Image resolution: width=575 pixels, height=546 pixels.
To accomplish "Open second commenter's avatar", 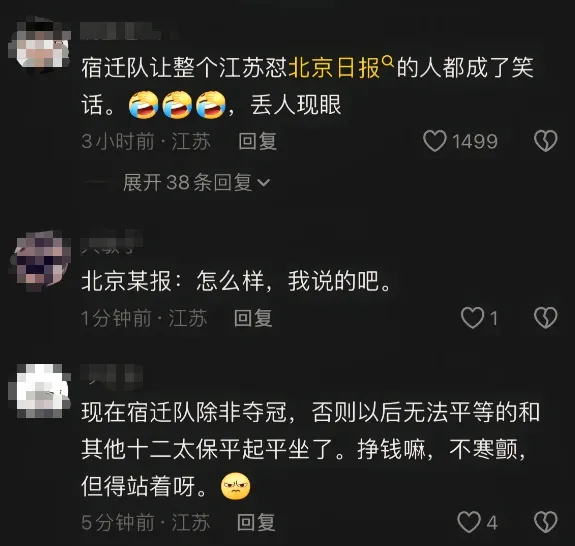I will click(x=40, y=260).
